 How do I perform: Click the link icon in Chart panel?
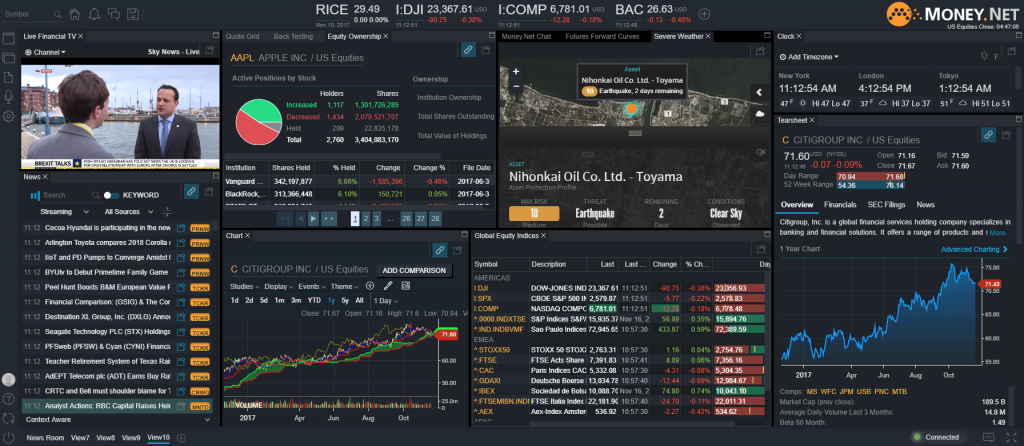click(x=438, y=249)
